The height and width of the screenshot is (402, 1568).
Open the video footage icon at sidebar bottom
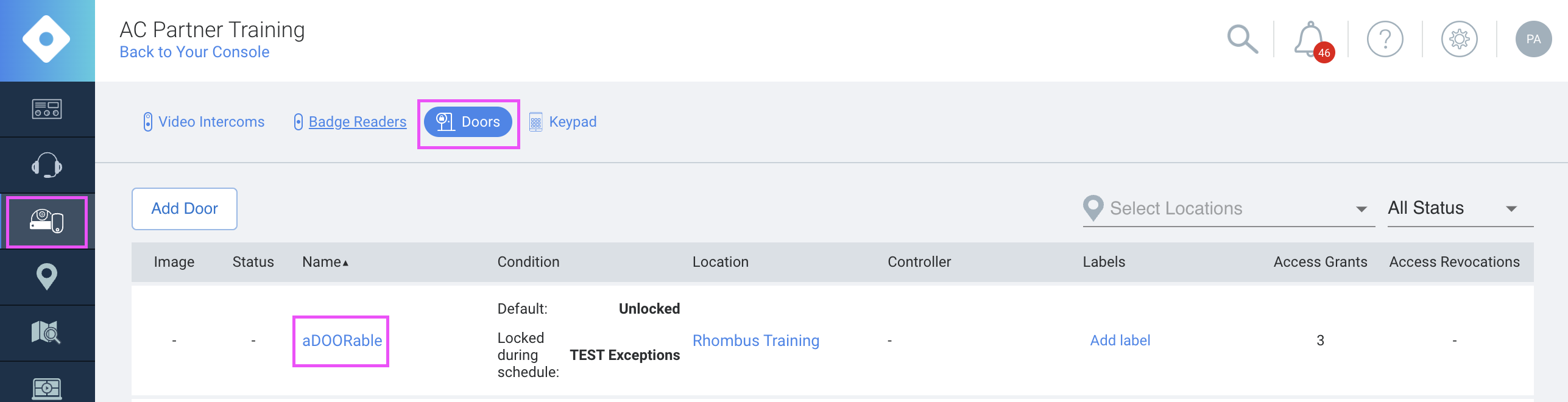coord(48,388)
